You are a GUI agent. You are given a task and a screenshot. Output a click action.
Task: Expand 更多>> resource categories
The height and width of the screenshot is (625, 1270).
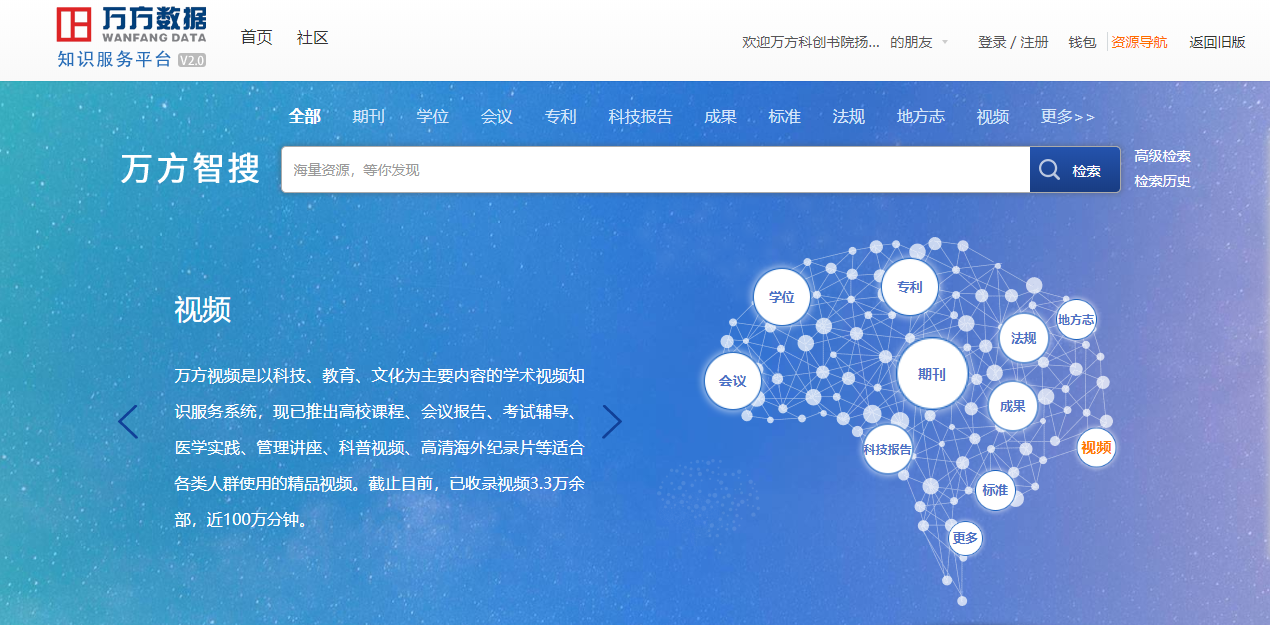coord(1067,117)
